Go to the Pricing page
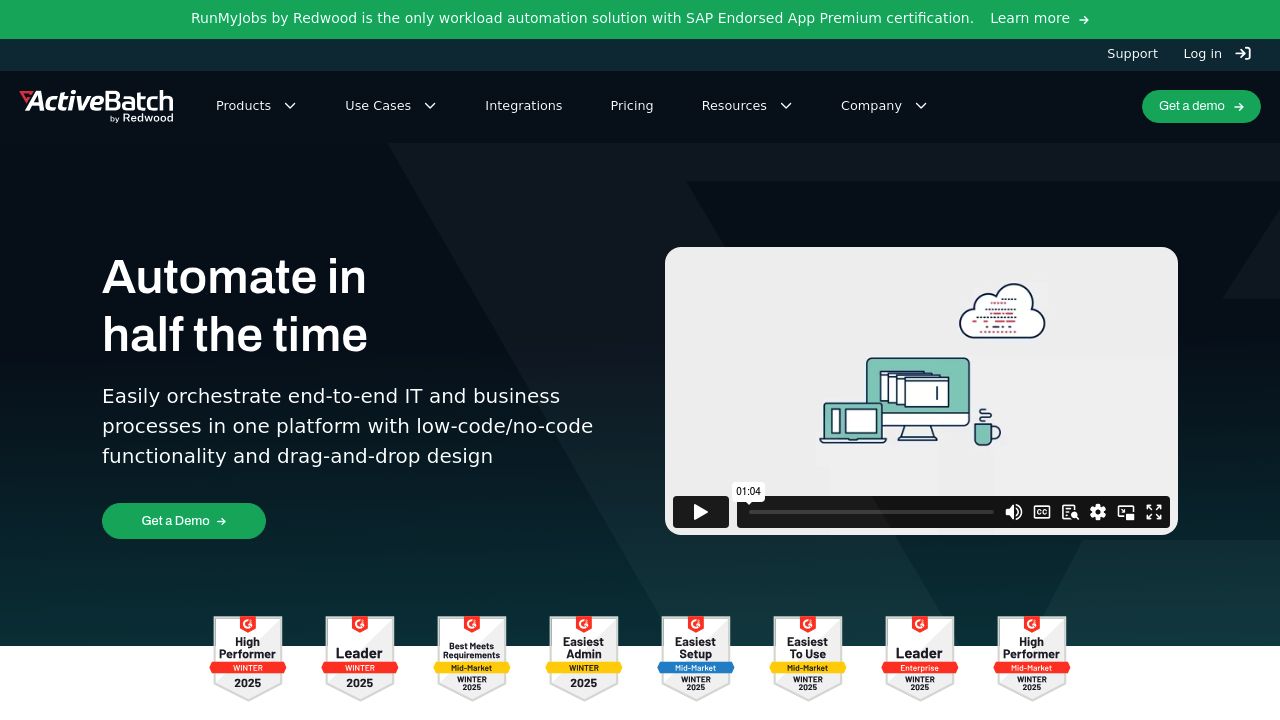The image size is (1280, 720). pos(632,106)
